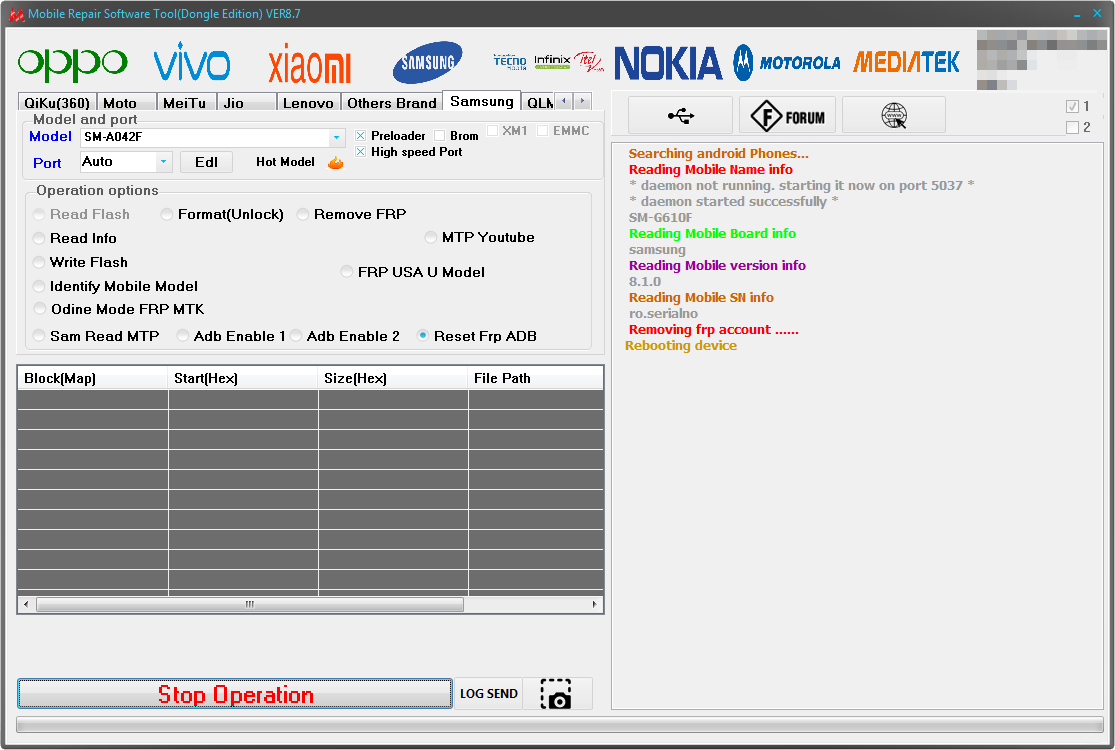Click the Tecno brand logo
The image size is (1115, 750).
click(x=510, y=62)
